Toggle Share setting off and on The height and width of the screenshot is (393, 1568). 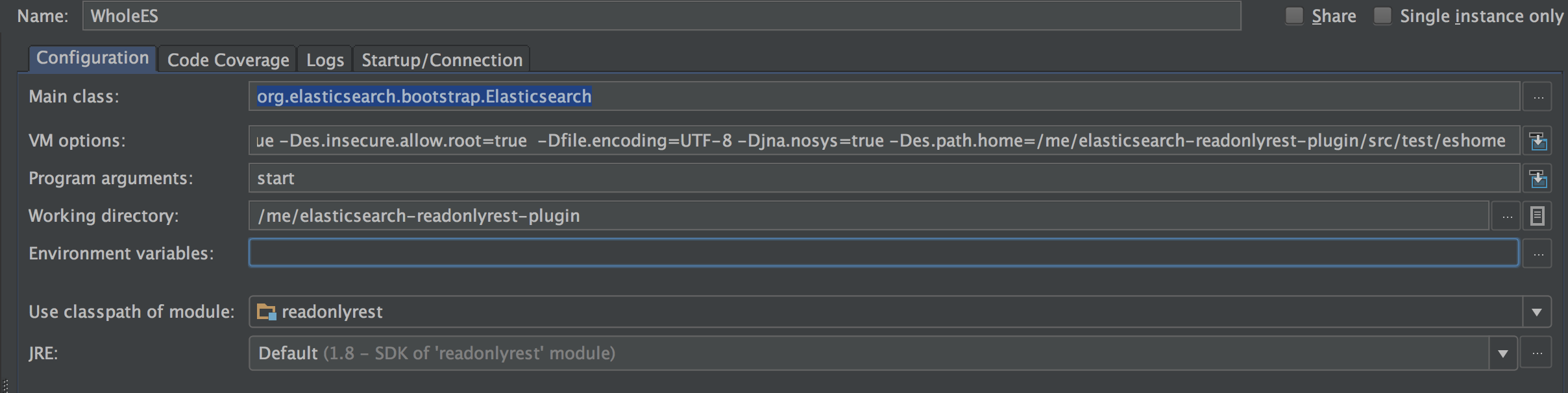coord(1294,14)
